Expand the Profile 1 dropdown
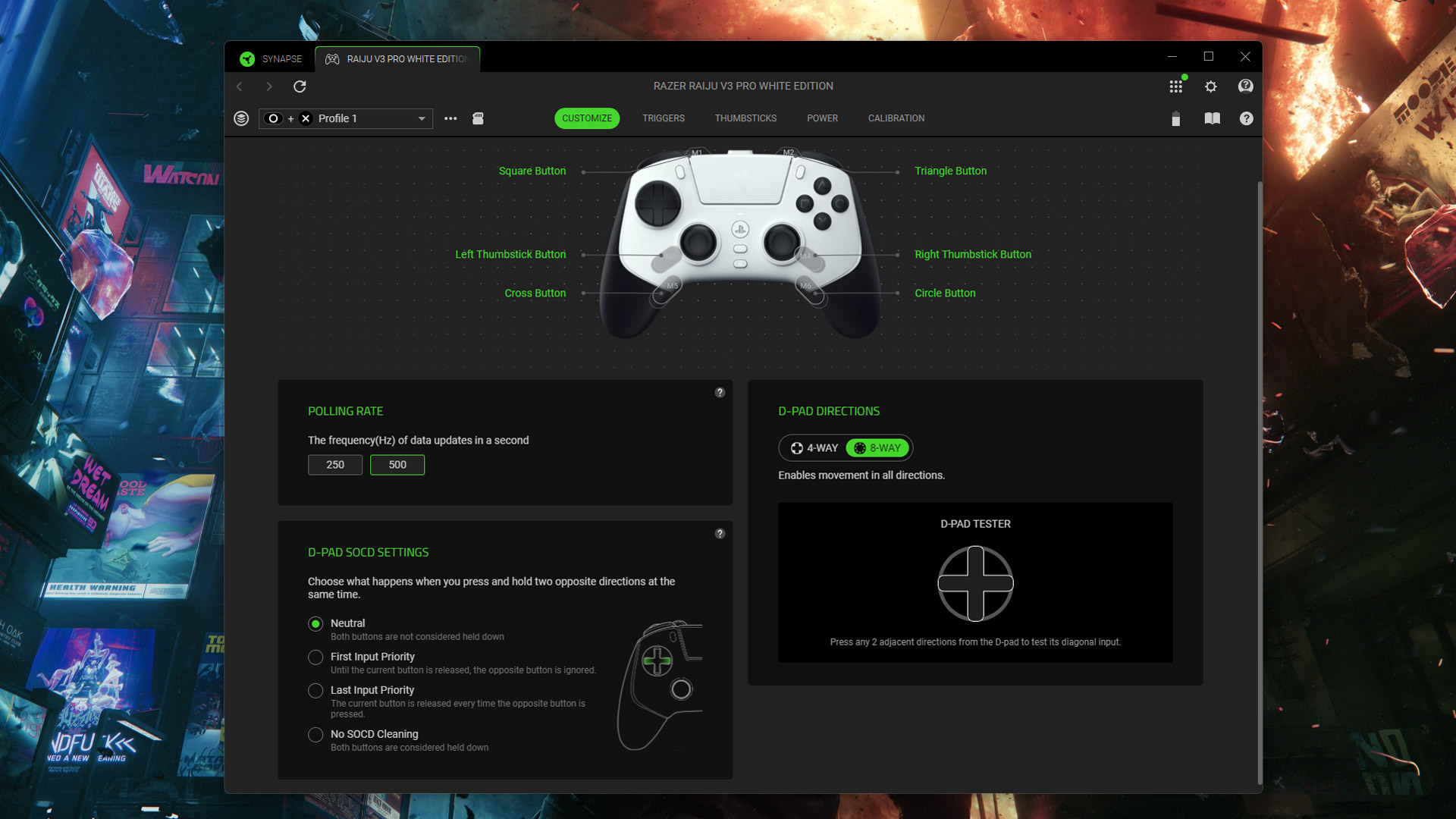 tap(422, 119)
